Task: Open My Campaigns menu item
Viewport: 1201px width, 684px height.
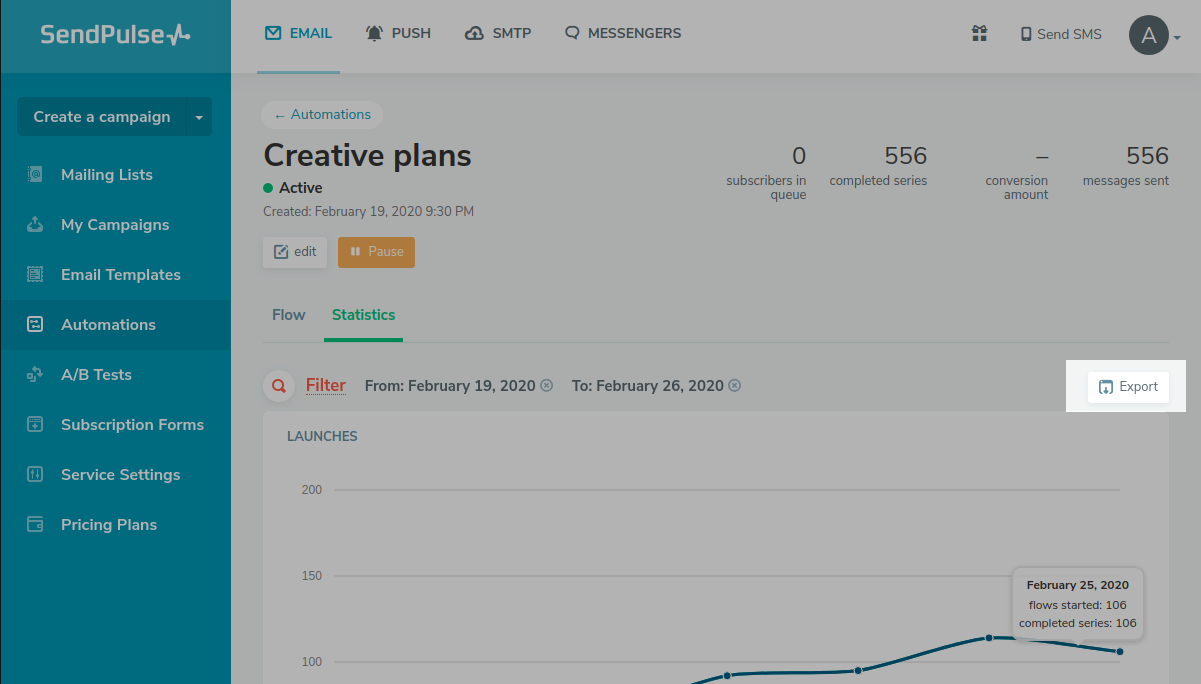Action: click(x=116, y=225)
